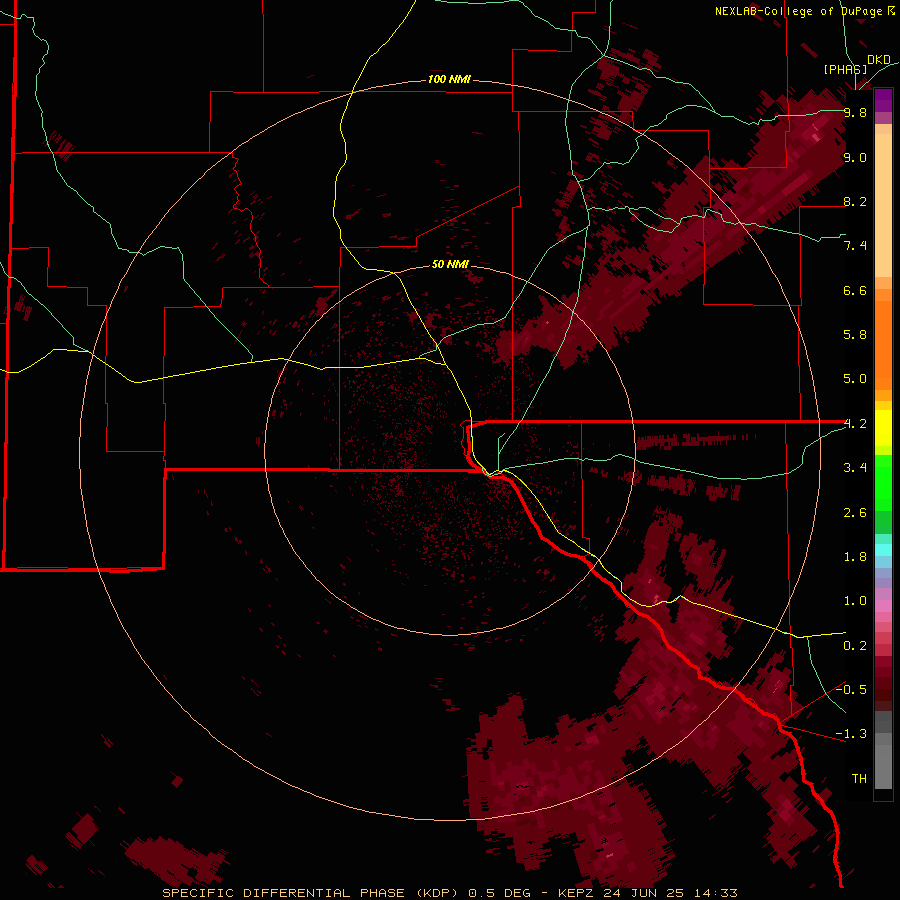Click the 1.8 value on the scale
This screenshot has height=900, width=900.
[855, 557]
